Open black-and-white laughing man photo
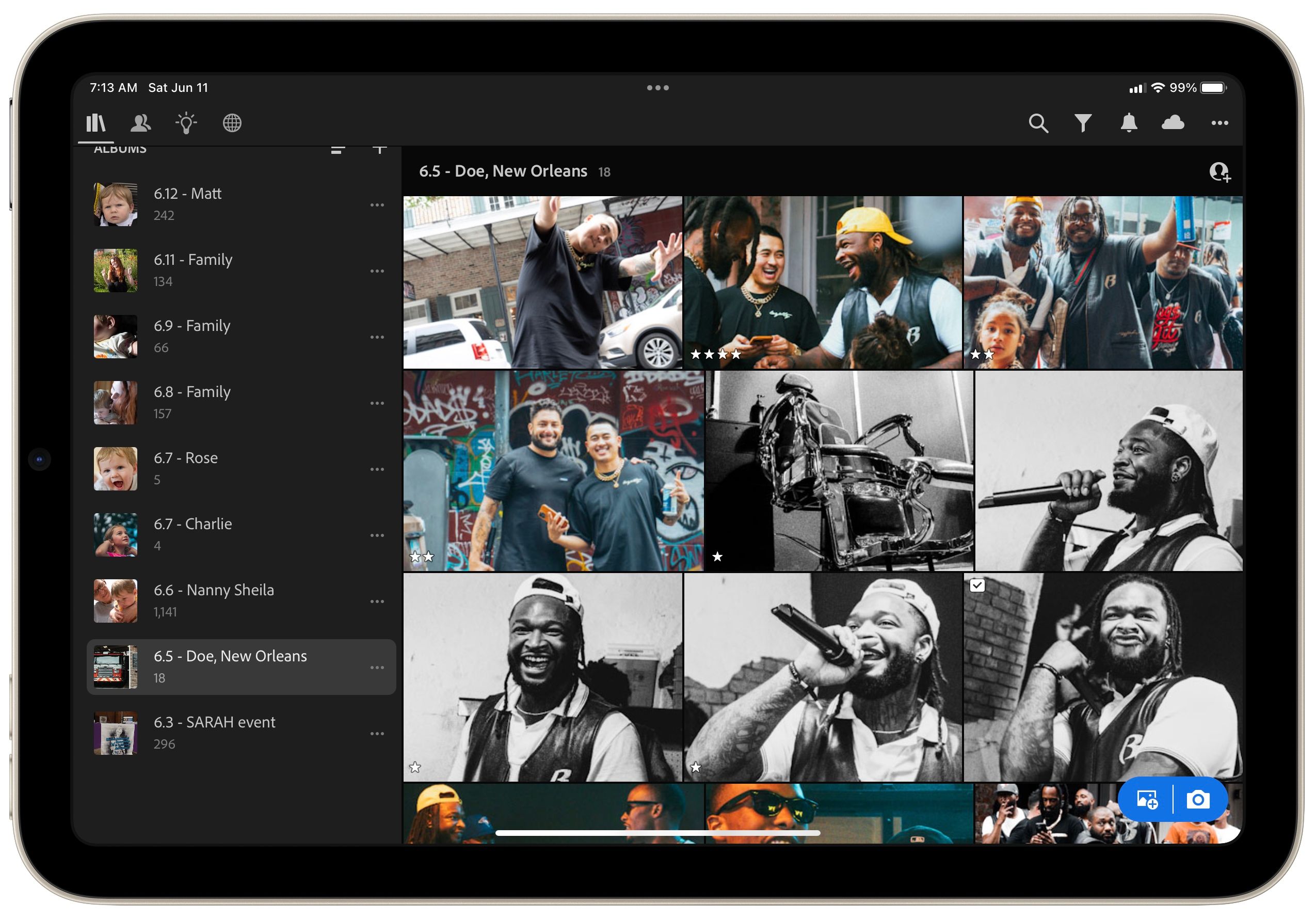The width and height of the screenshot is (1316, 919). point(543,678)
